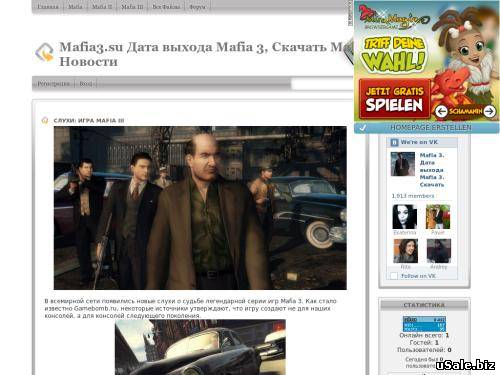Click the right arrow in the ad banner

[x=489, y=111]
